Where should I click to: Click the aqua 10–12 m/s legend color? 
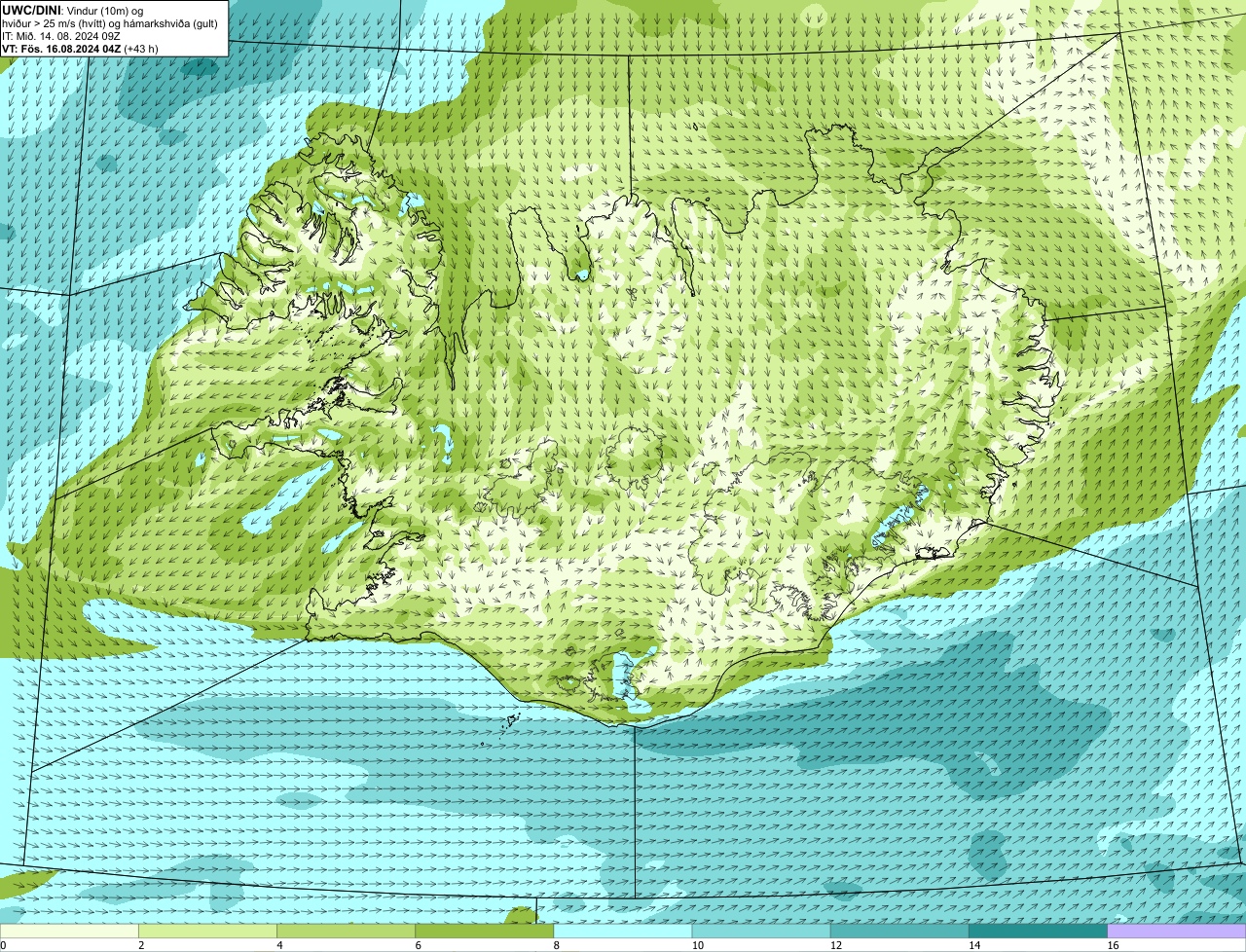[761, 931]
